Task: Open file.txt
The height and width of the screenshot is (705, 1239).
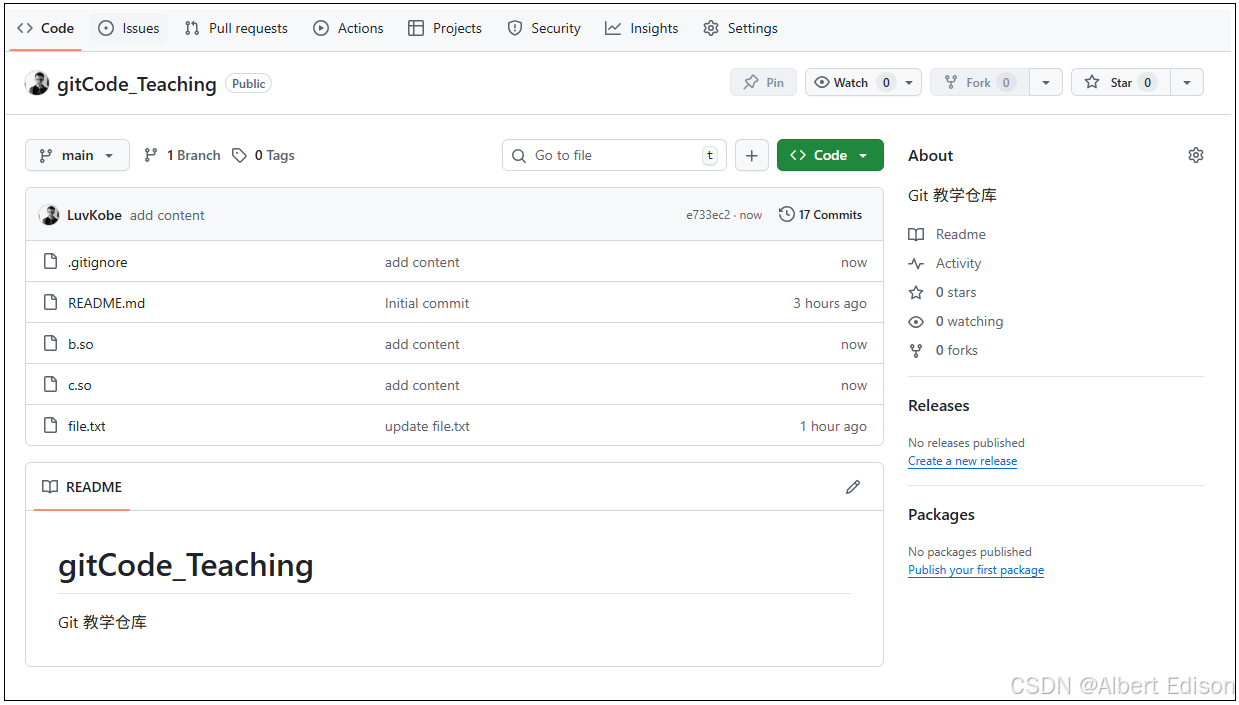Action: [x=87, y=426]
